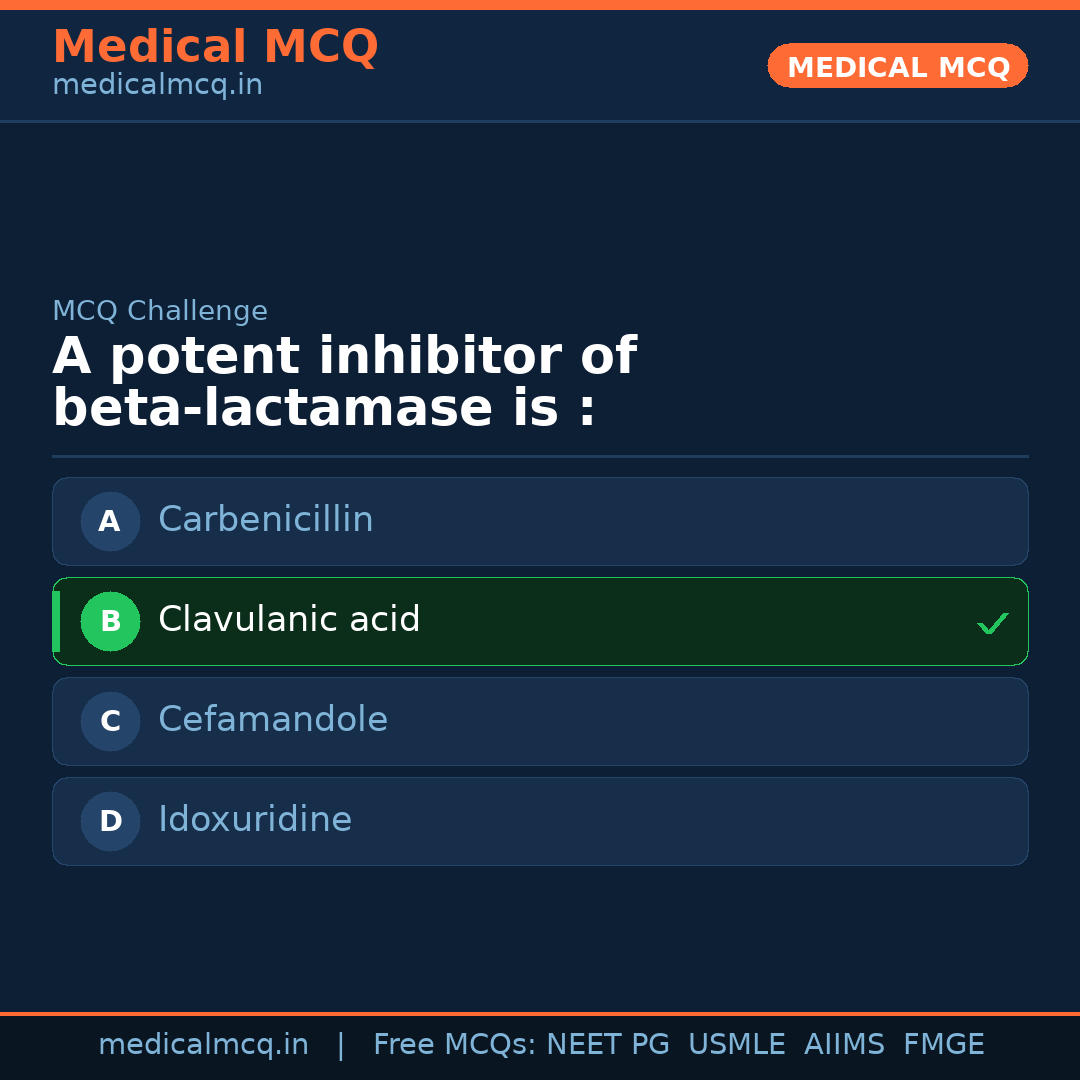This screenshot has height=1080, width=1080.
Task: Click the AIIMS footer text
Action: [x=844, y=1045]
